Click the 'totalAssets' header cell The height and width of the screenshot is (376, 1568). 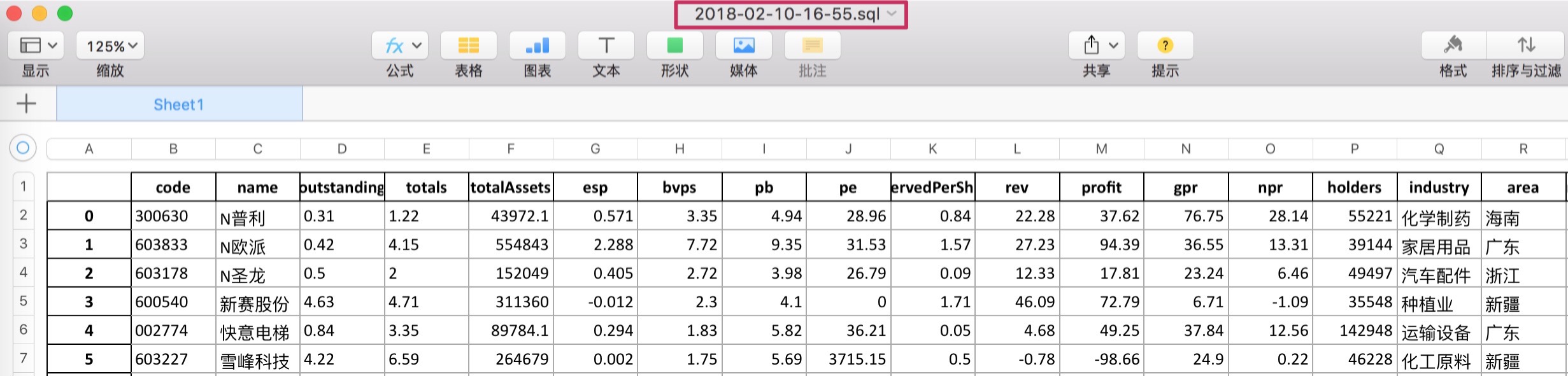point(511,187)
